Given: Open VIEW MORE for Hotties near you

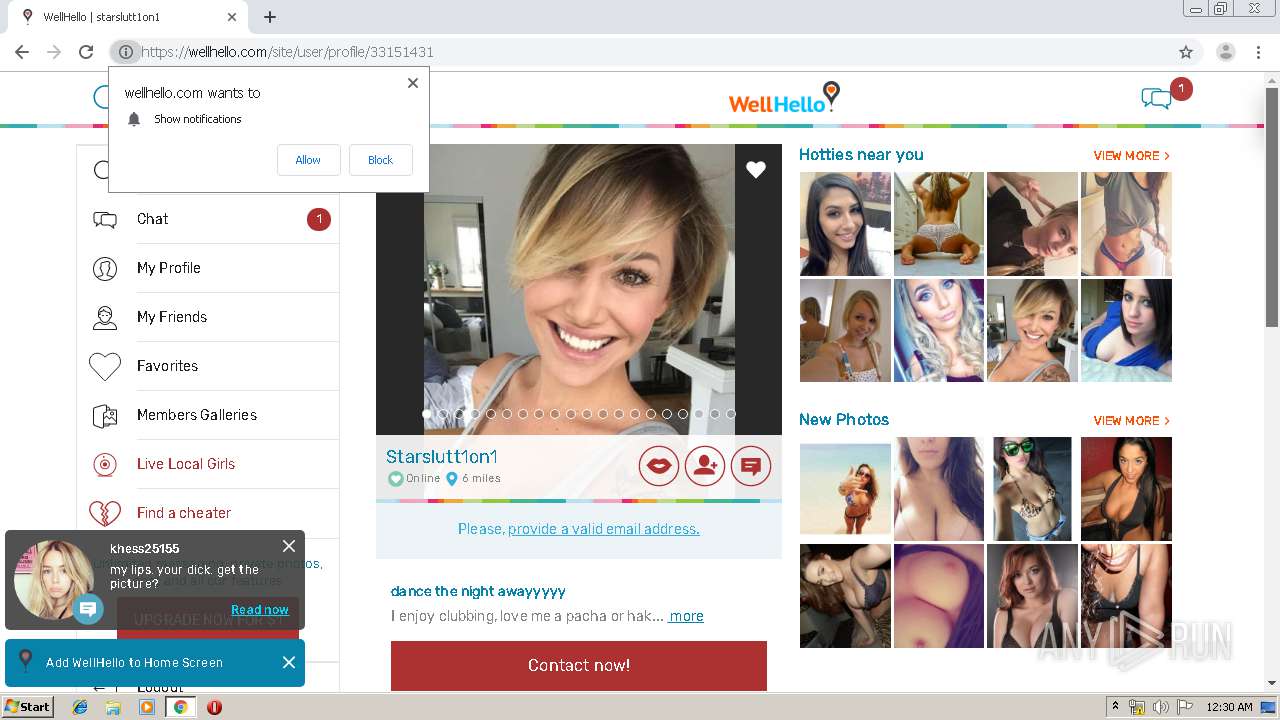Looking at the screenshot, I should [x=1131, y=156].
